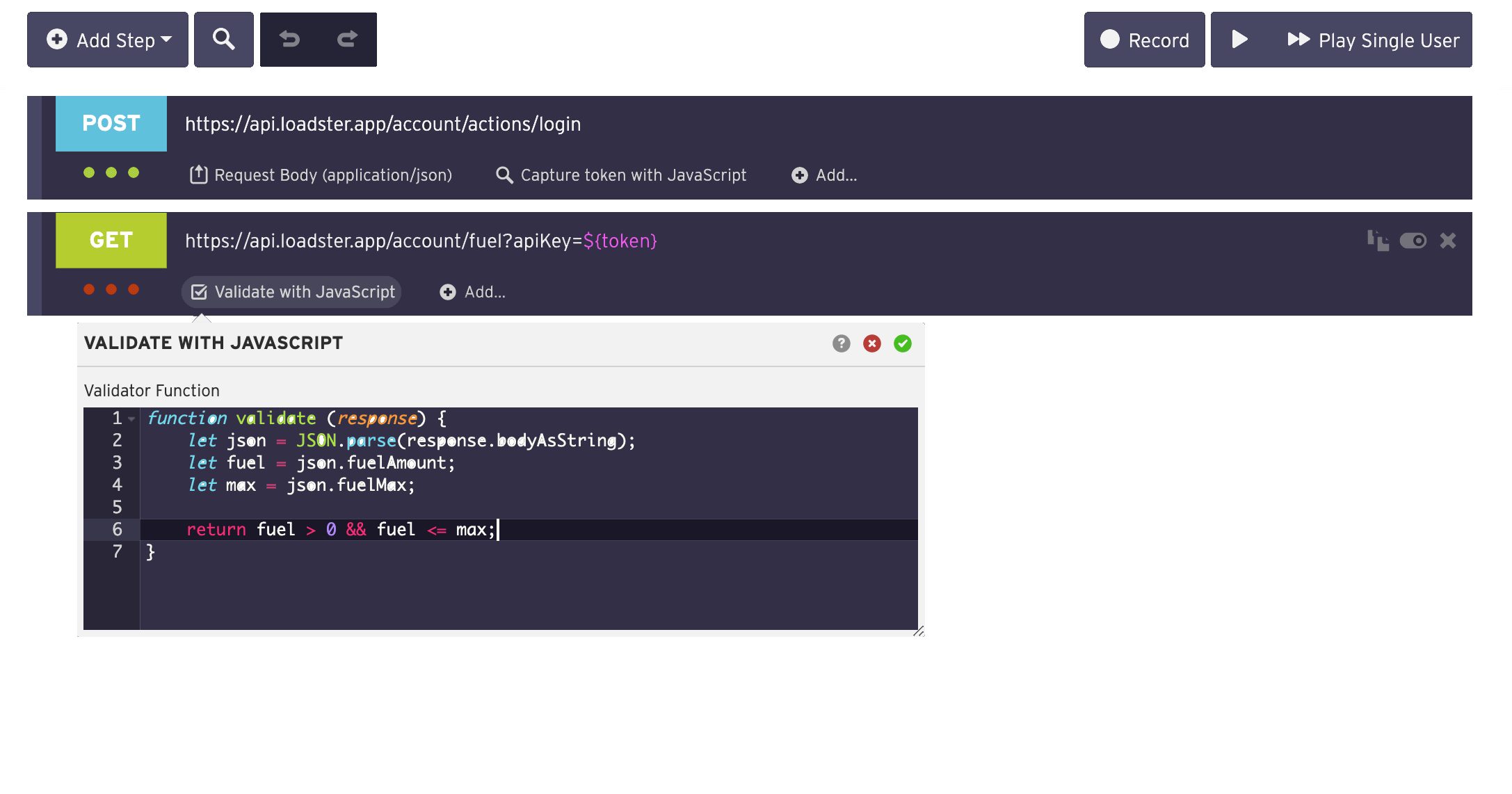Click the search magnifier button
The width and height of the screenshot is (1512, 794).
tap(224, 40)
